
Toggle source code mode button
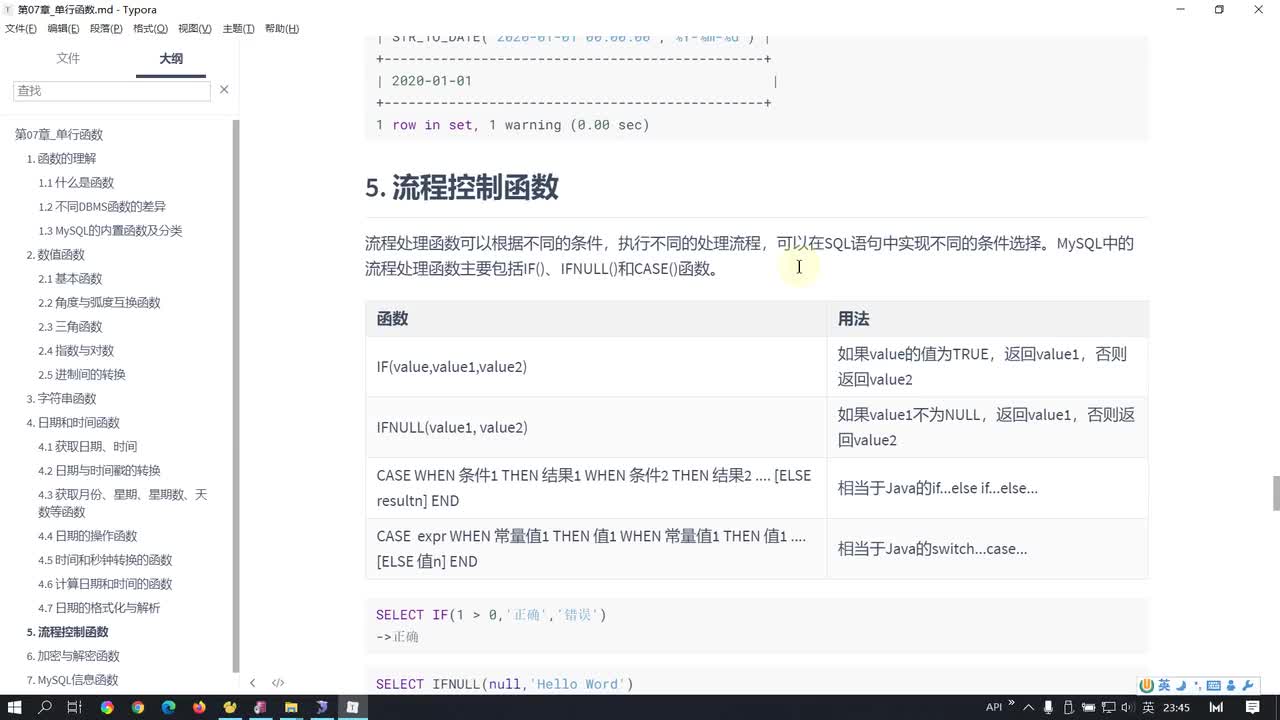tap(278, 683)
